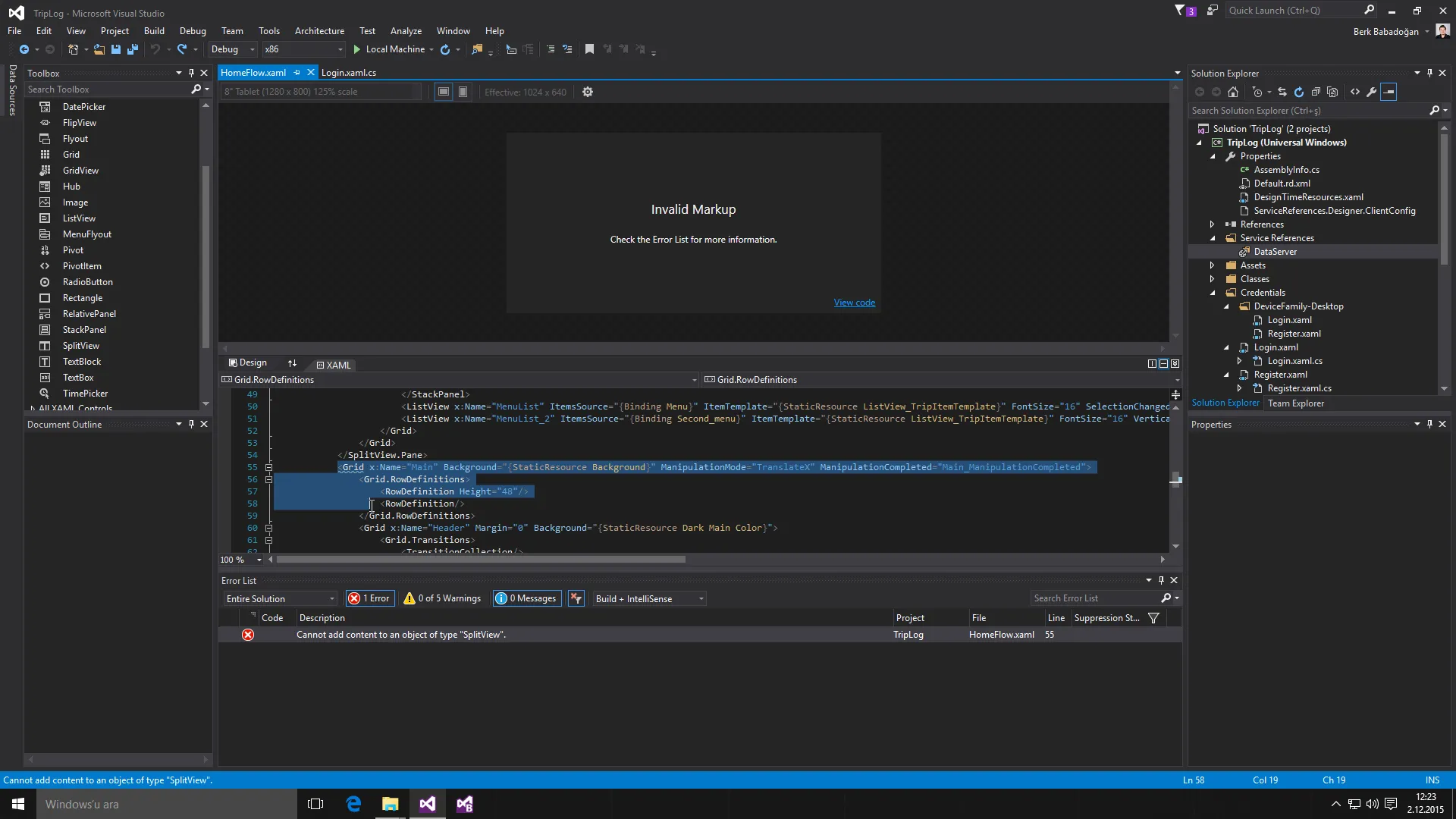
Task: Open the Architecture menu
Action: point(319,31)
